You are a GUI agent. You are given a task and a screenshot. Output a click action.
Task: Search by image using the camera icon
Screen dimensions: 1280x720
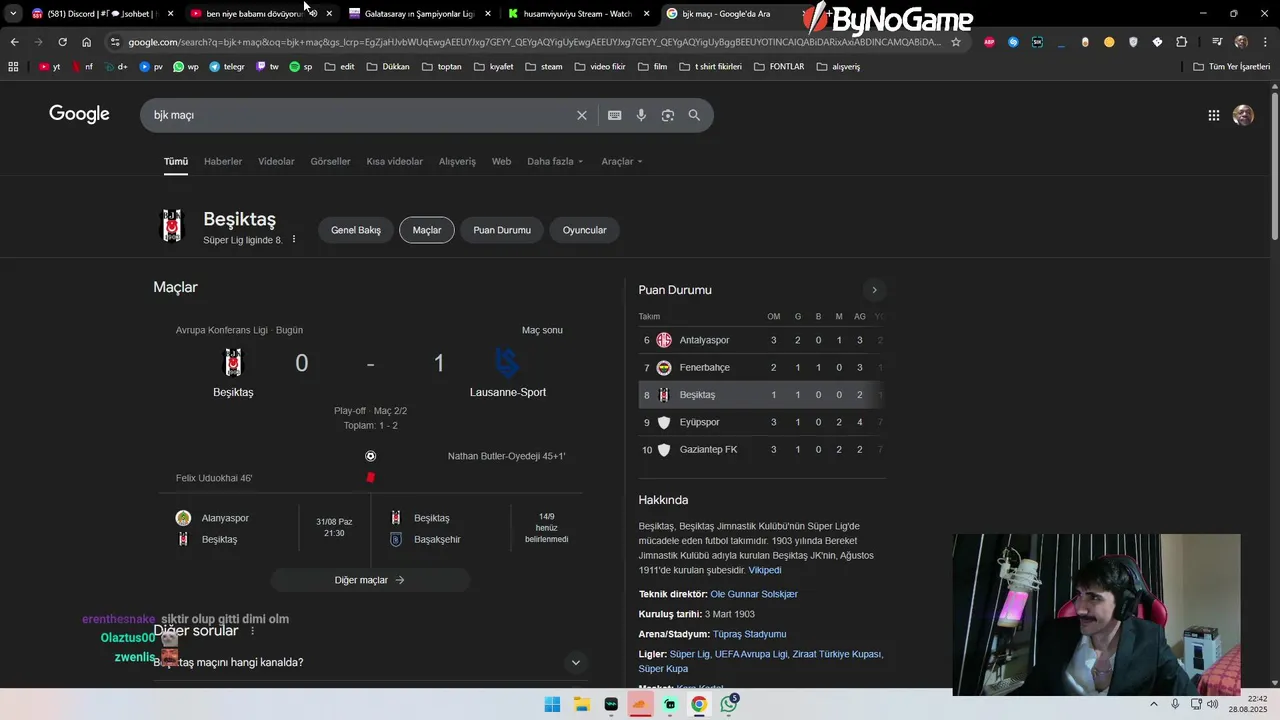668,115
